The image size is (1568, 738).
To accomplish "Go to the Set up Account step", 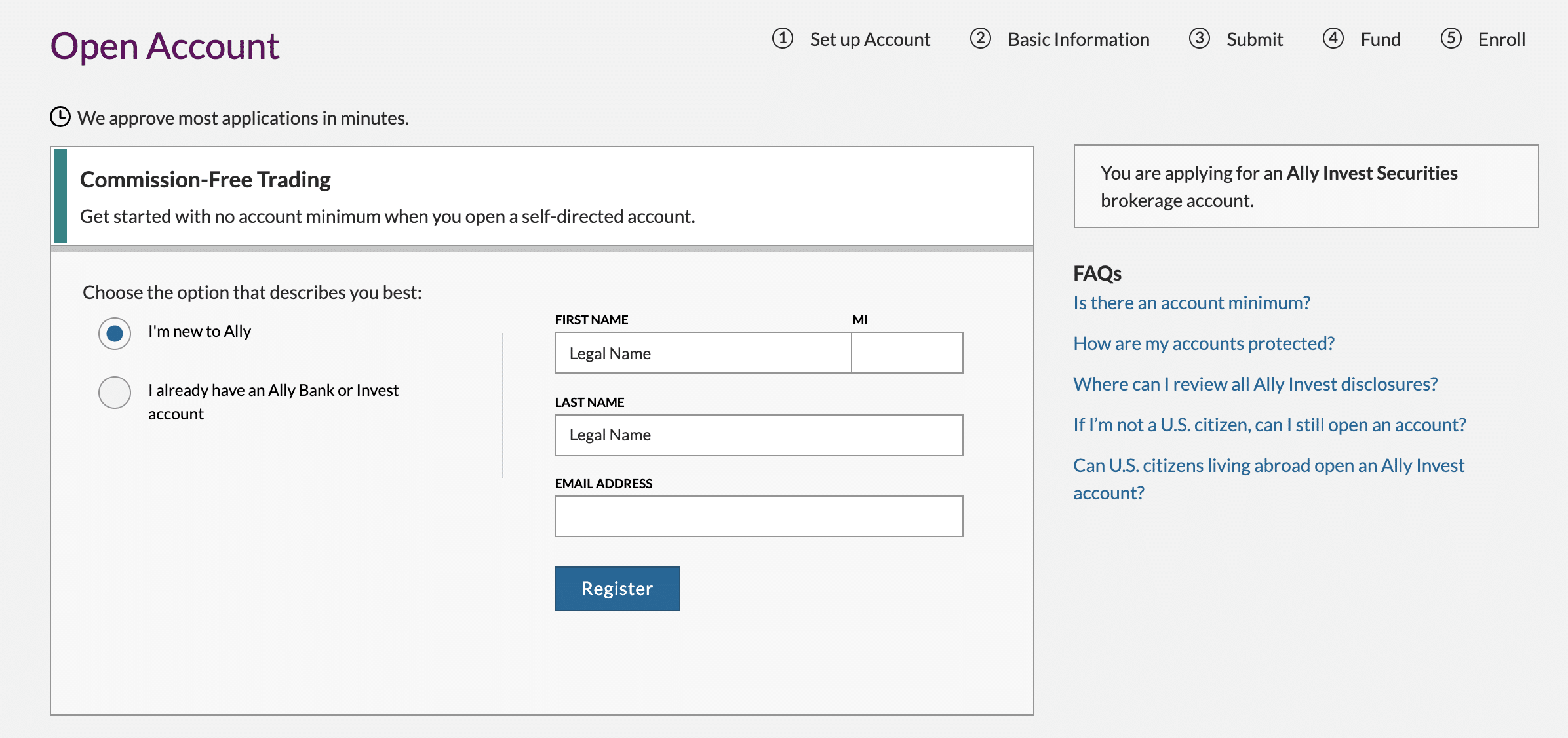I will click(x=870, y=39).
